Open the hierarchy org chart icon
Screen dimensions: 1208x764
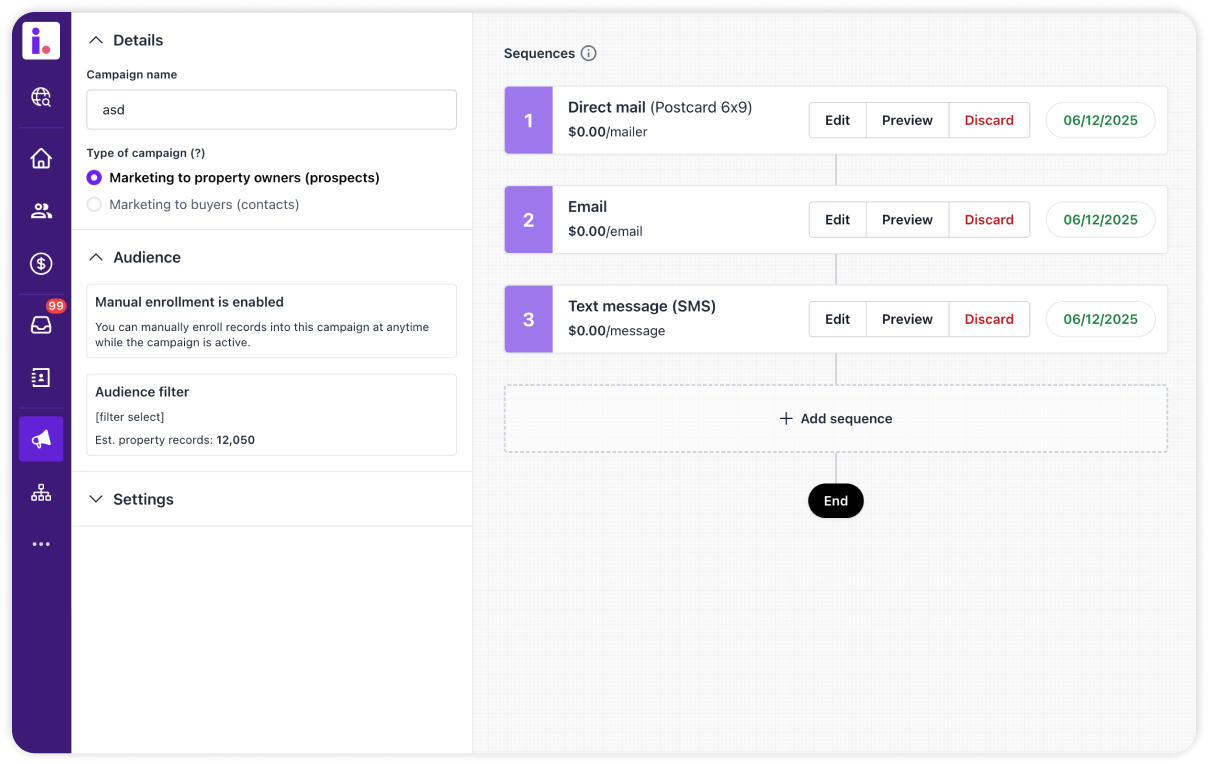(41, 493)
